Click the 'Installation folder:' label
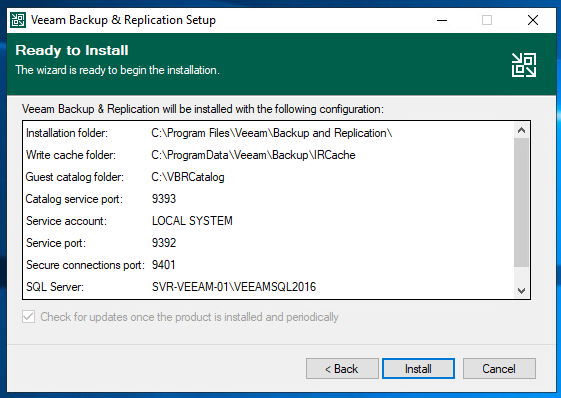 click(67, 133)
